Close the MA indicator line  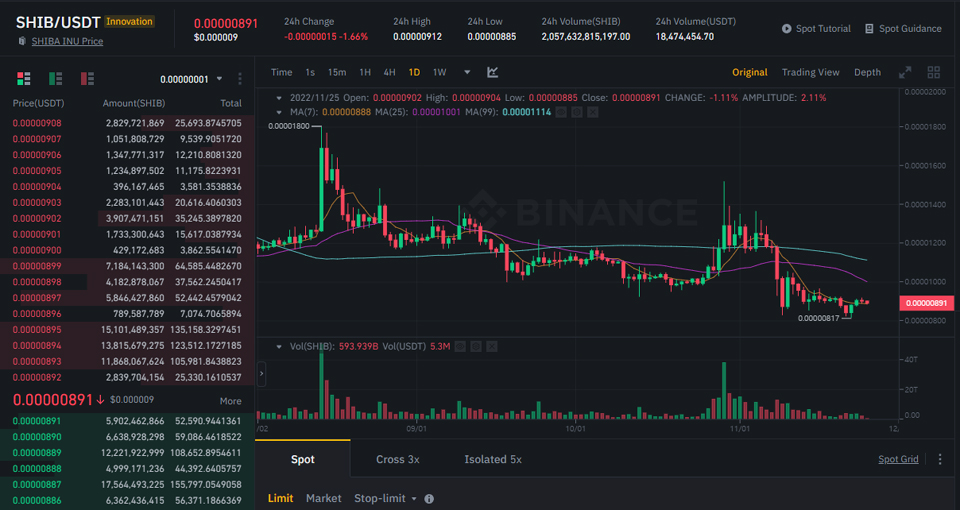point(594,112)
